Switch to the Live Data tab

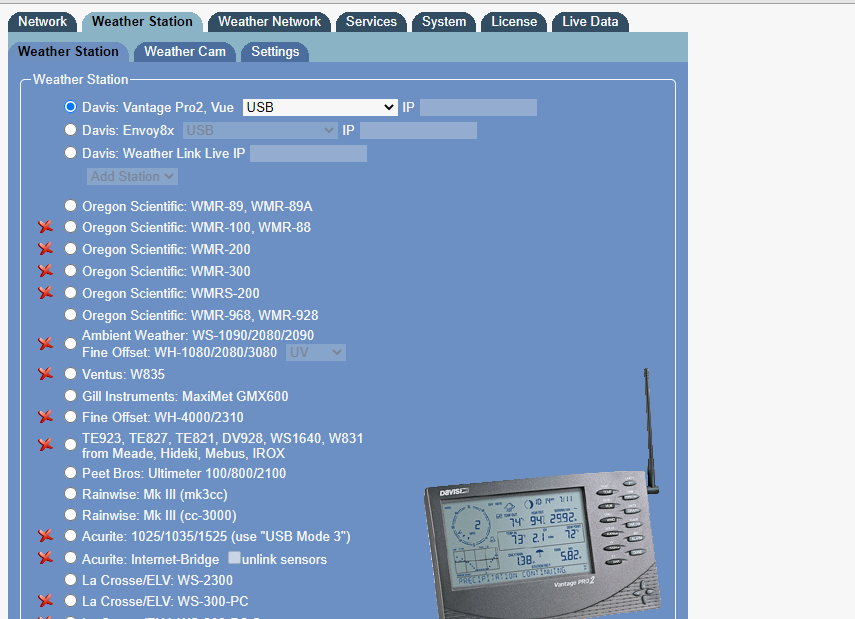pyautogui.click(x=590, y=21)
